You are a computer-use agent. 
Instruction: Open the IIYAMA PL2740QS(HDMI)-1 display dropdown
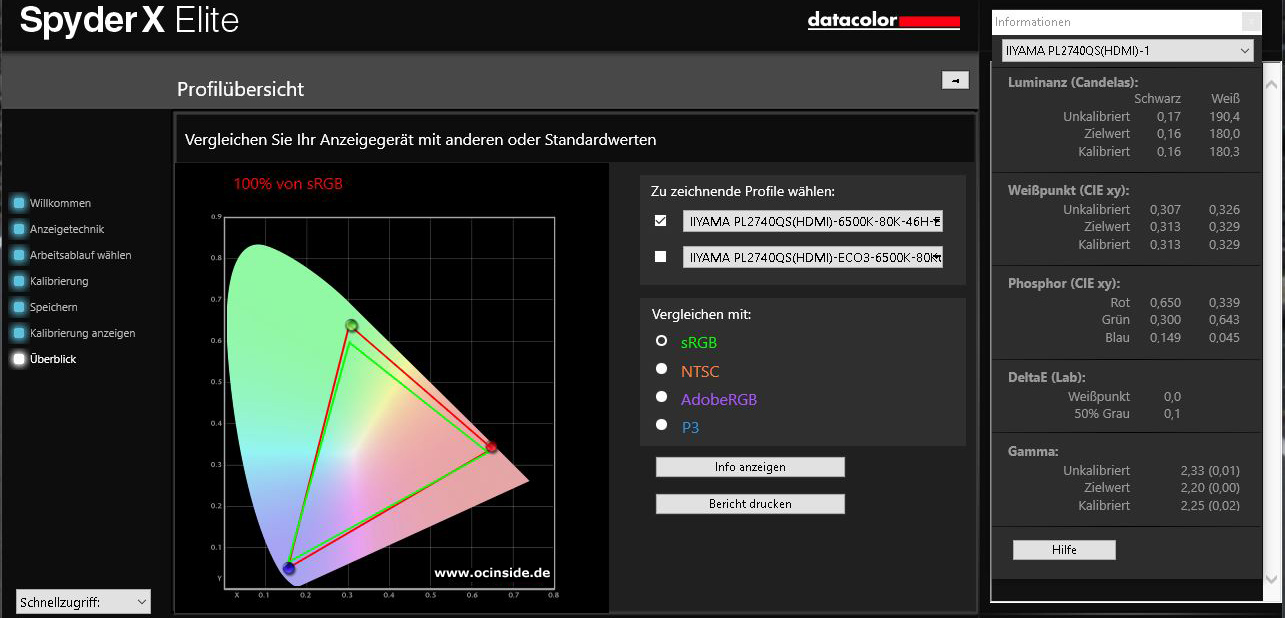pyautogui.click(x=1128, y=51)
